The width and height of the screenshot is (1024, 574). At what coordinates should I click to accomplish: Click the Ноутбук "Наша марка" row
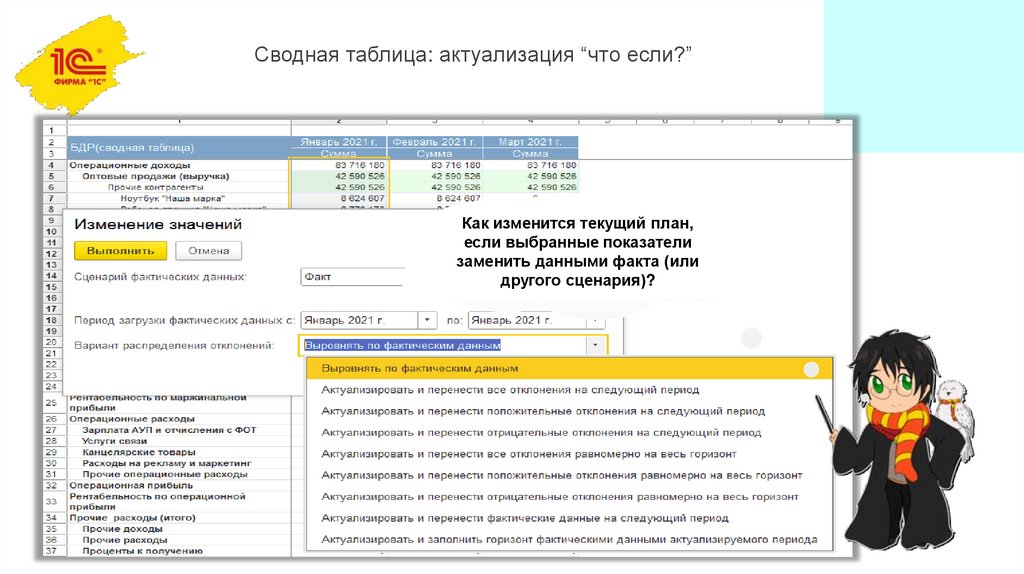point(172,199)
